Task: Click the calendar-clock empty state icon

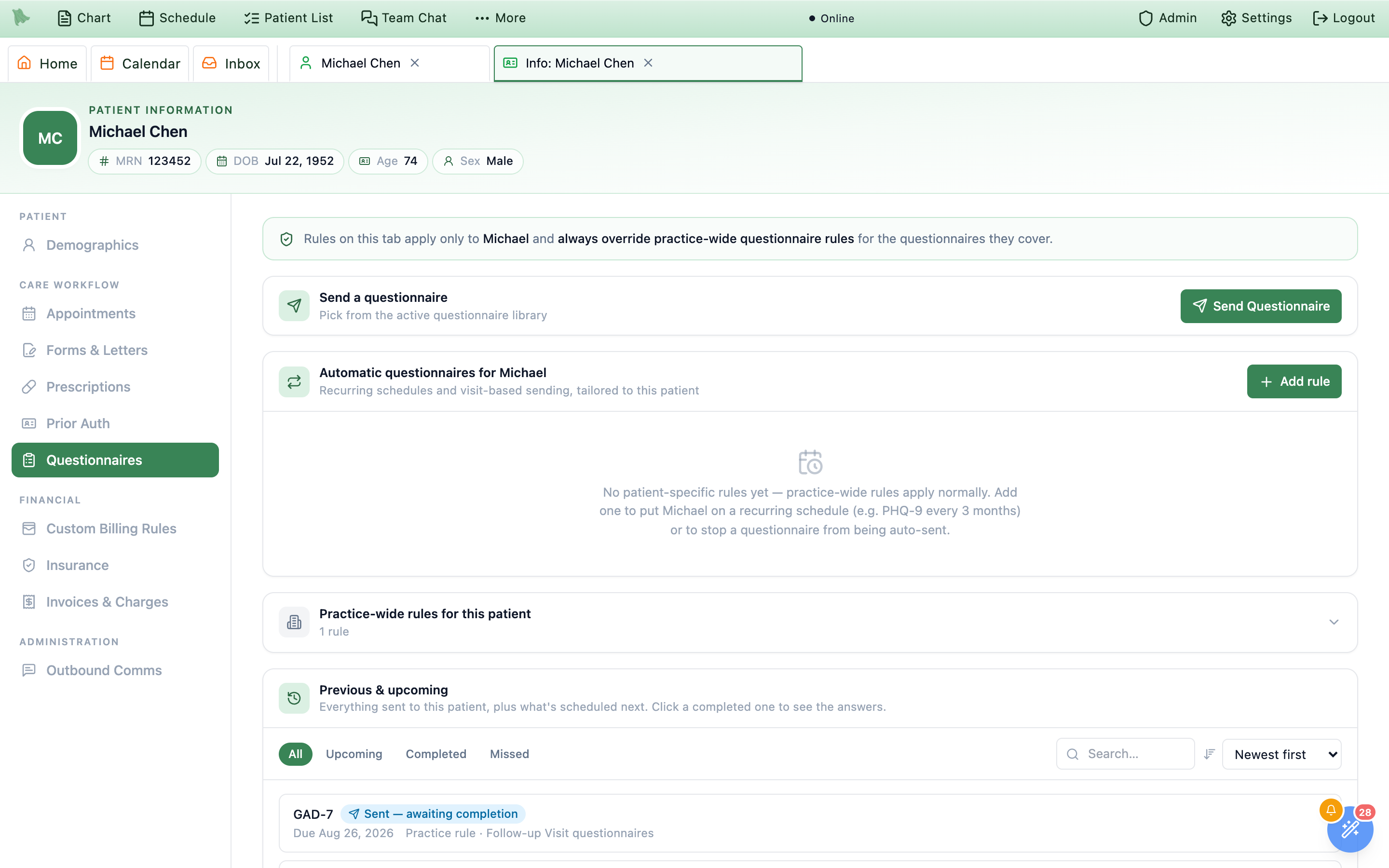Action: click(x=810, y=462)
